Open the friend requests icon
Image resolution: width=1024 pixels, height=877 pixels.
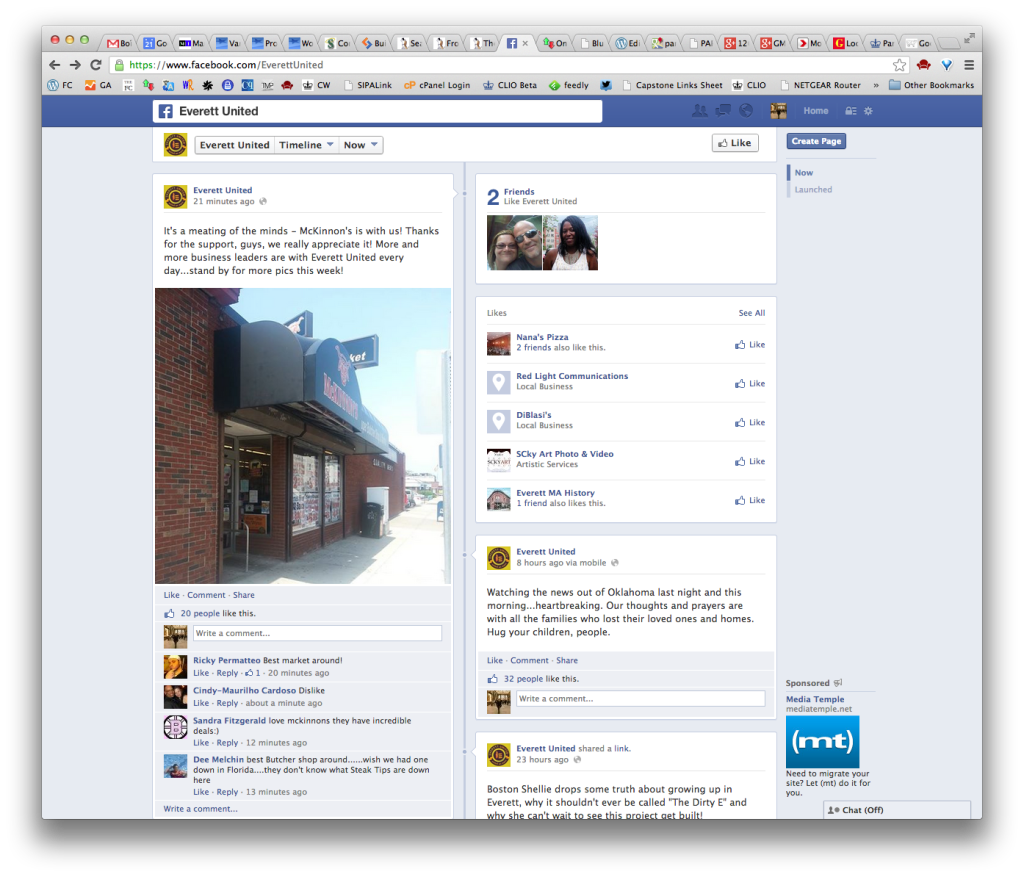[699, 110]
